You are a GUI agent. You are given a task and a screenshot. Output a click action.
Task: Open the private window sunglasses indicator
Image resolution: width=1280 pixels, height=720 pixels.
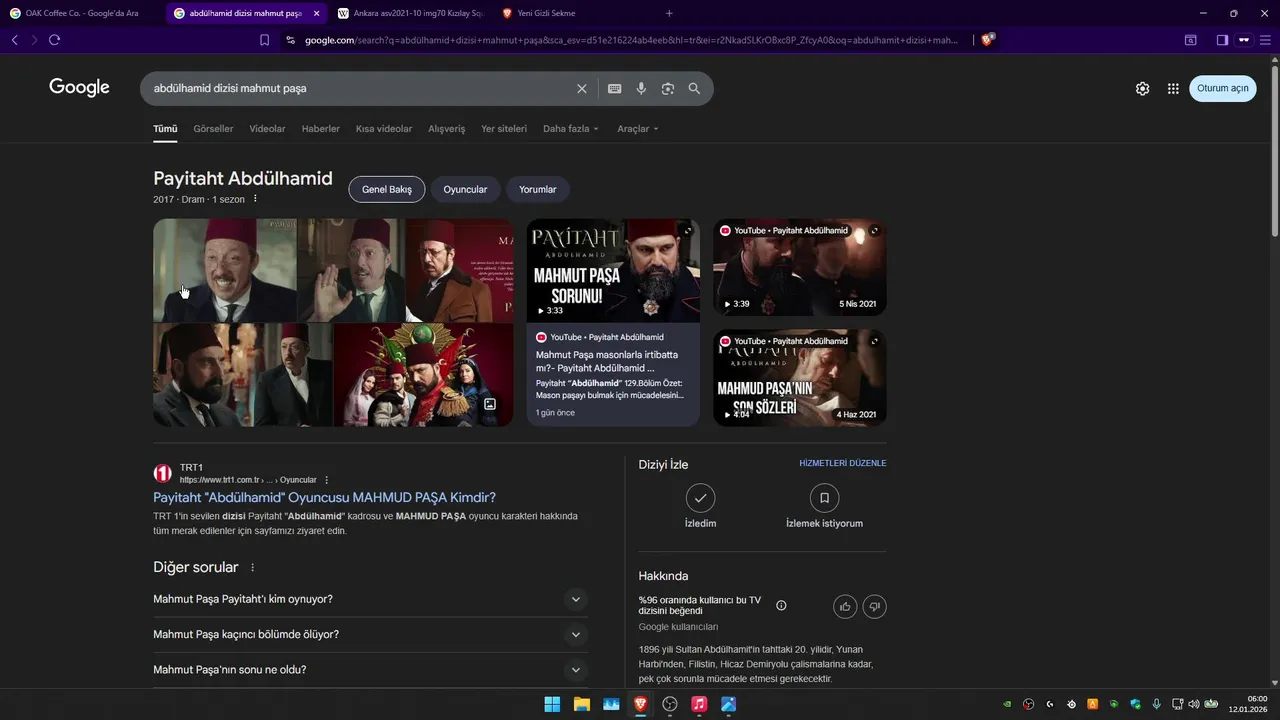click(1244, 40)
